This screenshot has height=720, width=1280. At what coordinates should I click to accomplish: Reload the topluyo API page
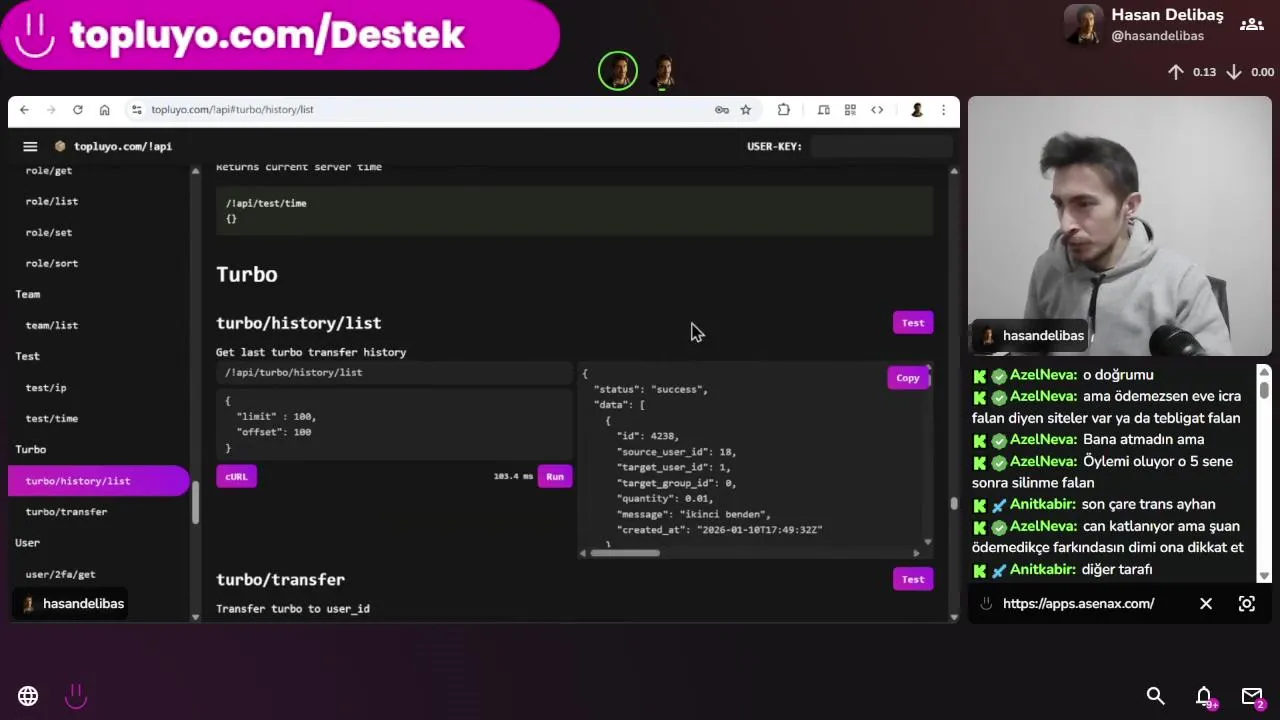tap(77, 110)
